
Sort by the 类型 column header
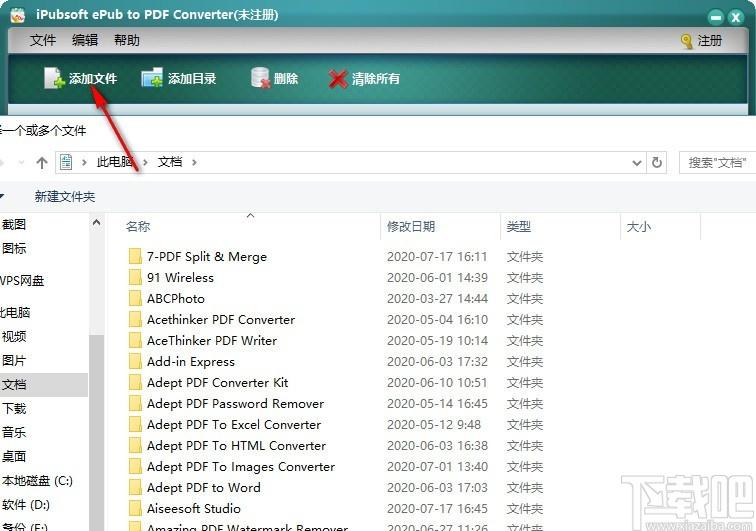click(519, 227)
